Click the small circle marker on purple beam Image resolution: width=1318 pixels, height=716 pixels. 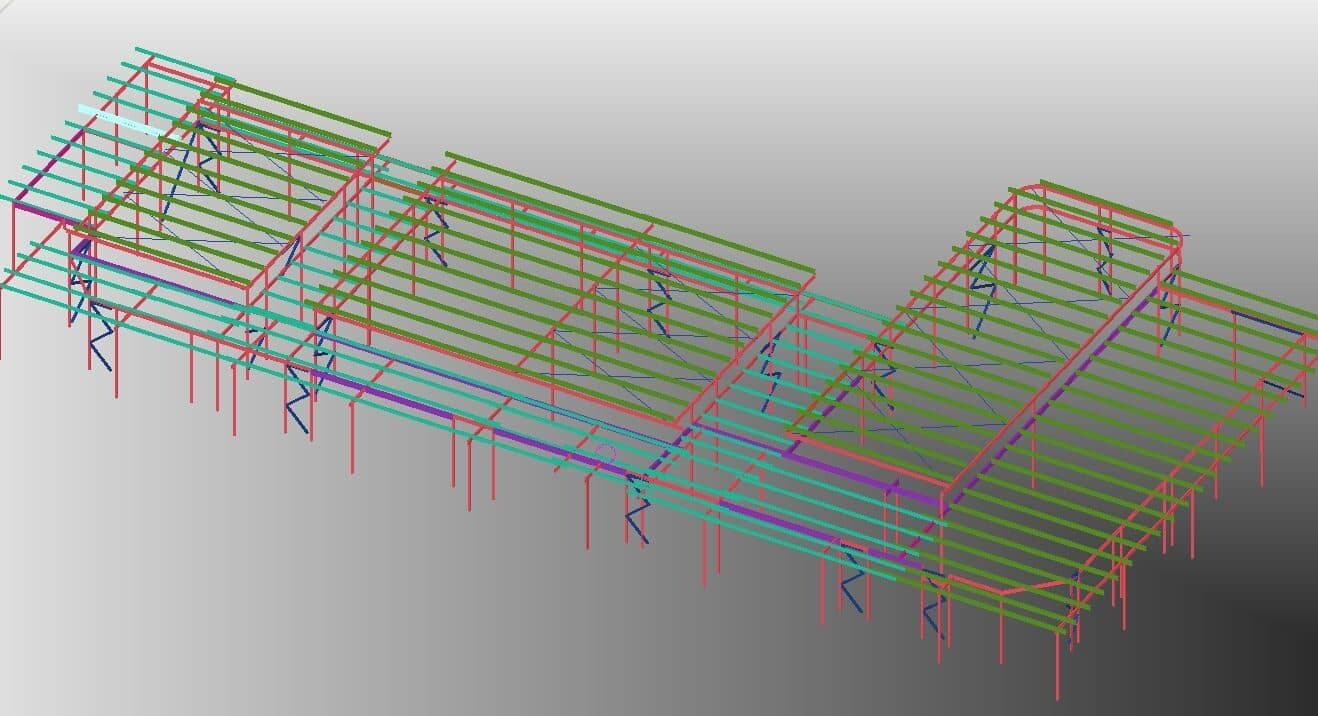[605, 454]
